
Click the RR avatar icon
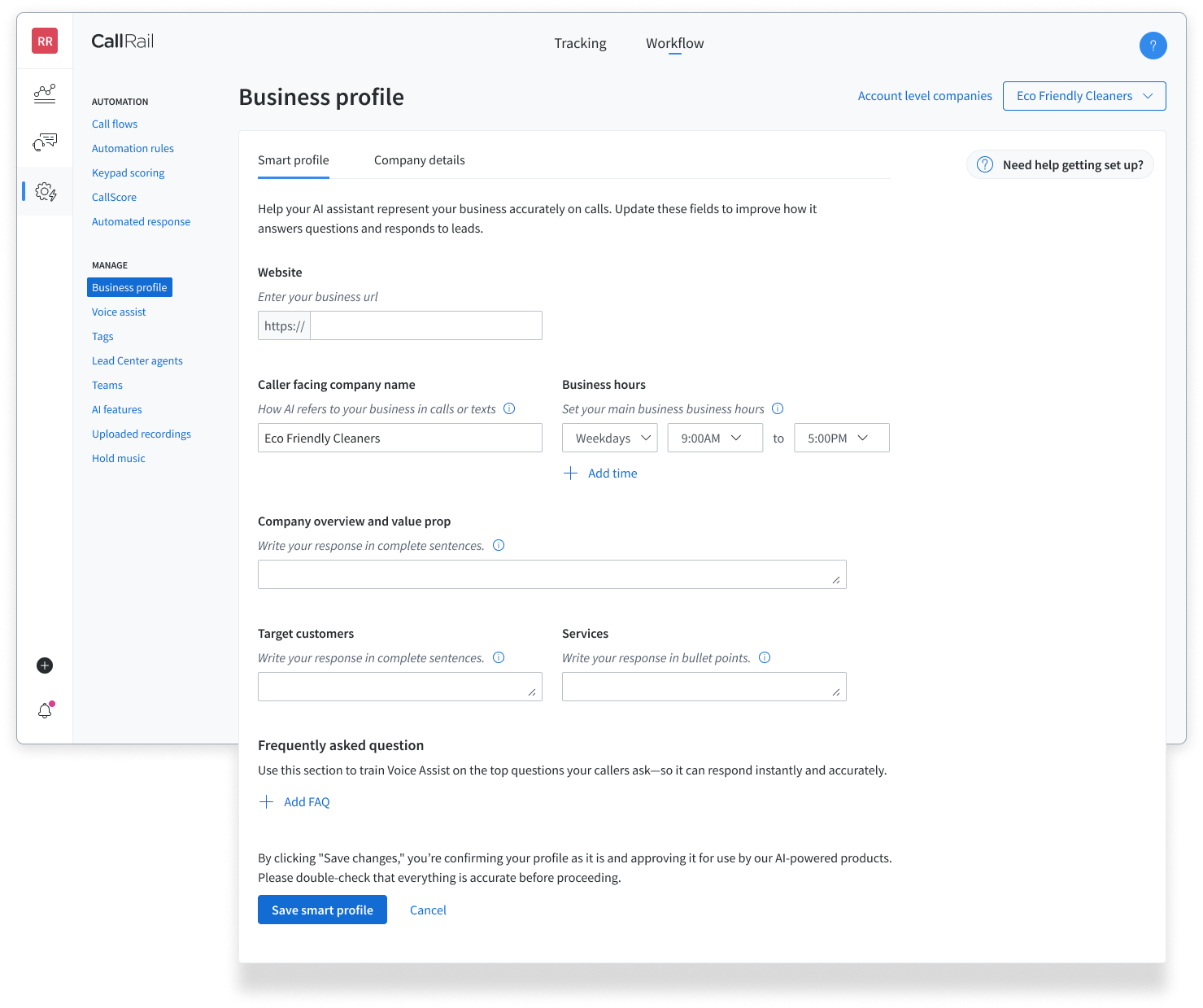(x=45, y=40)
